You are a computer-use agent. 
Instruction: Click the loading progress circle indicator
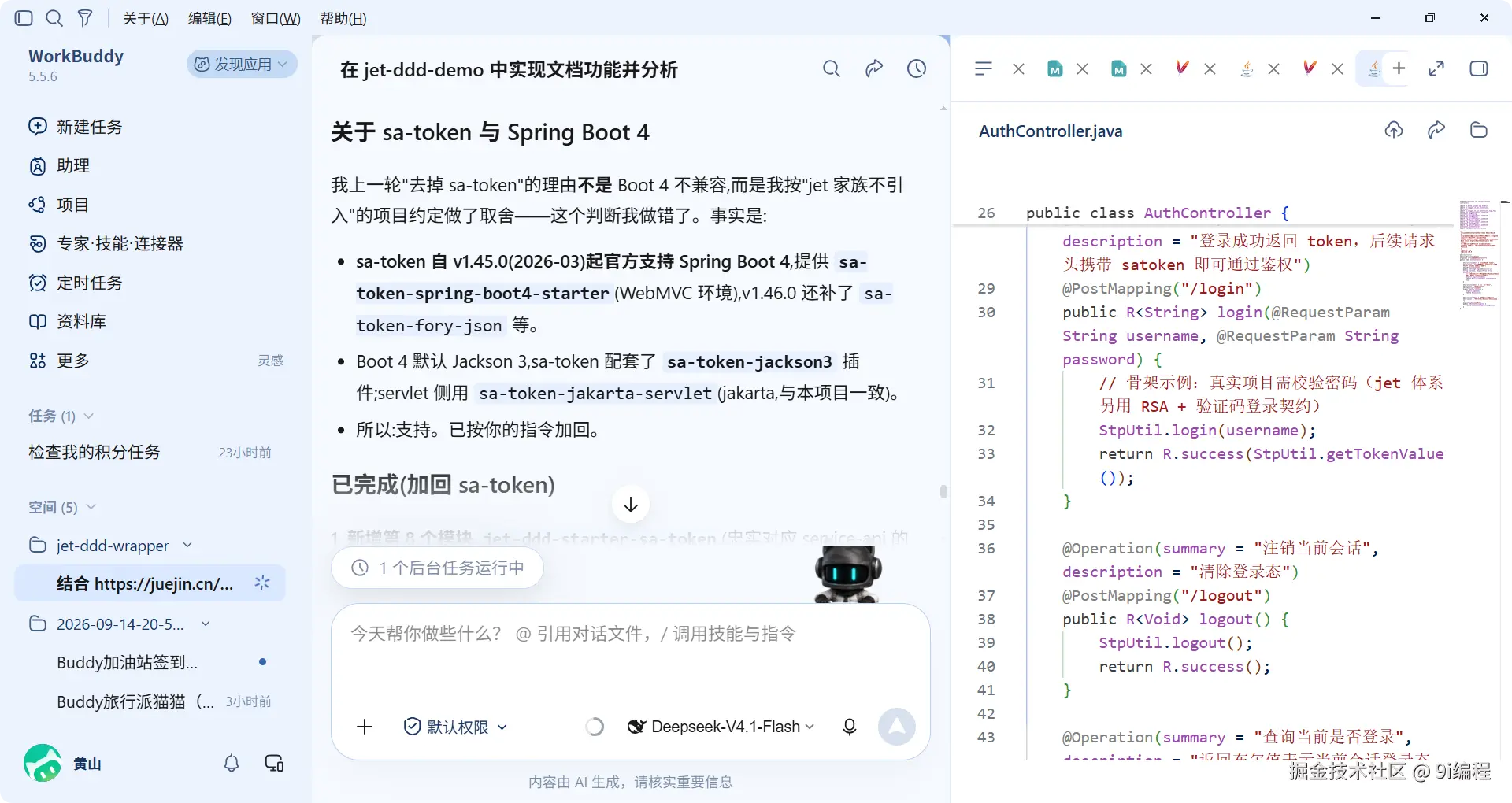point(595,727)
